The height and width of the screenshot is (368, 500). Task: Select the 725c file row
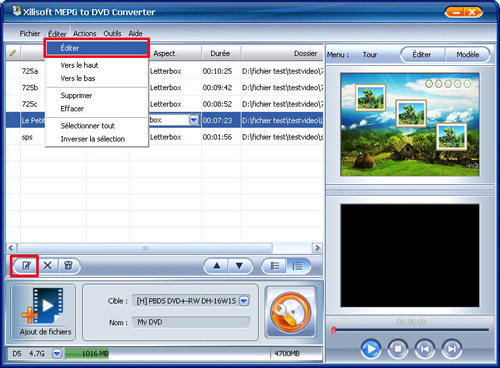pyautogui.click(x=165, y=104)
